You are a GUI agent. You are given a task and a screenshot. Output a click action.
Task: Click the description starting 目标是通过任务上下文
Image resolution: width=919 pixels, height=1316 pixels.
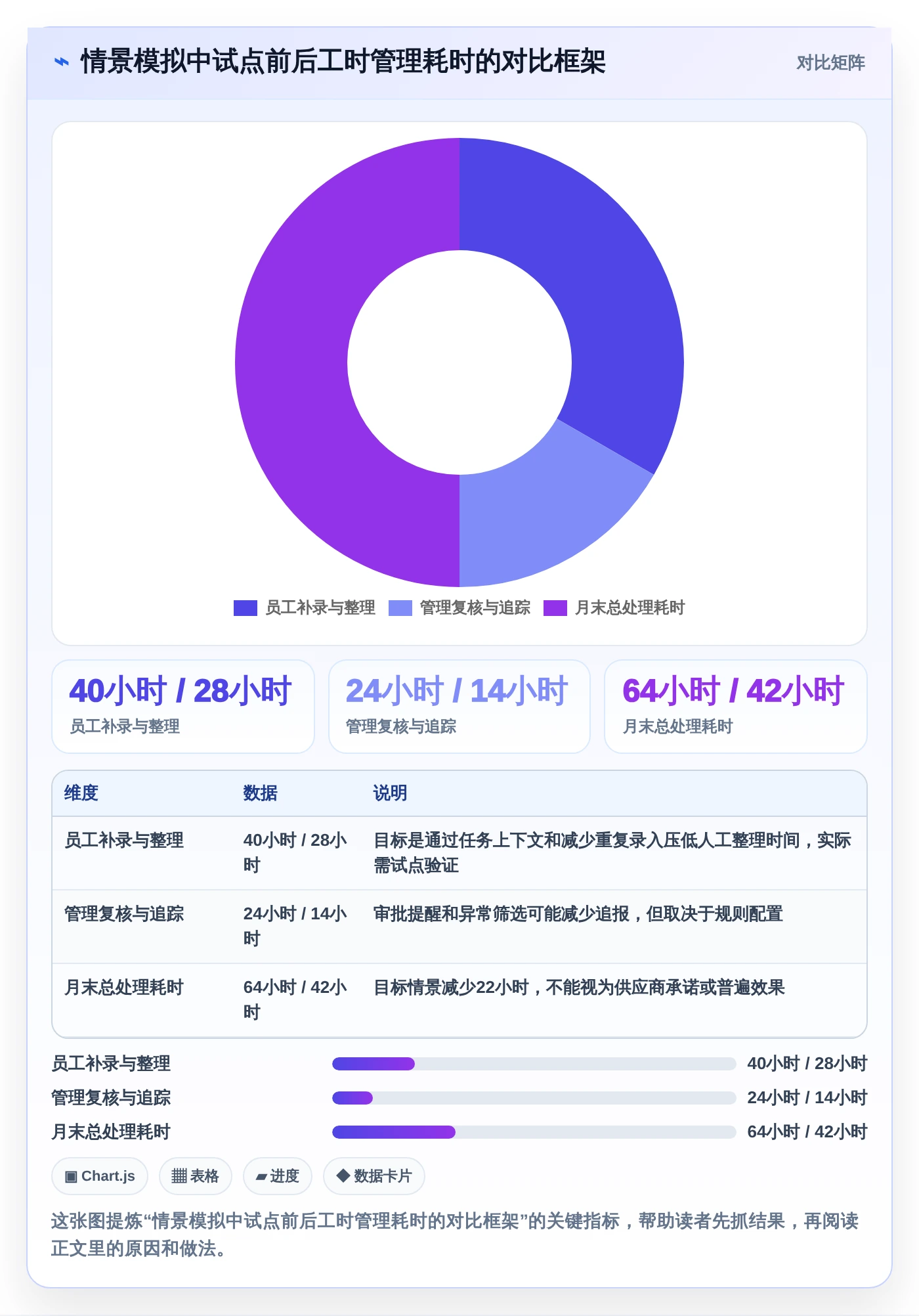point(612,853)
